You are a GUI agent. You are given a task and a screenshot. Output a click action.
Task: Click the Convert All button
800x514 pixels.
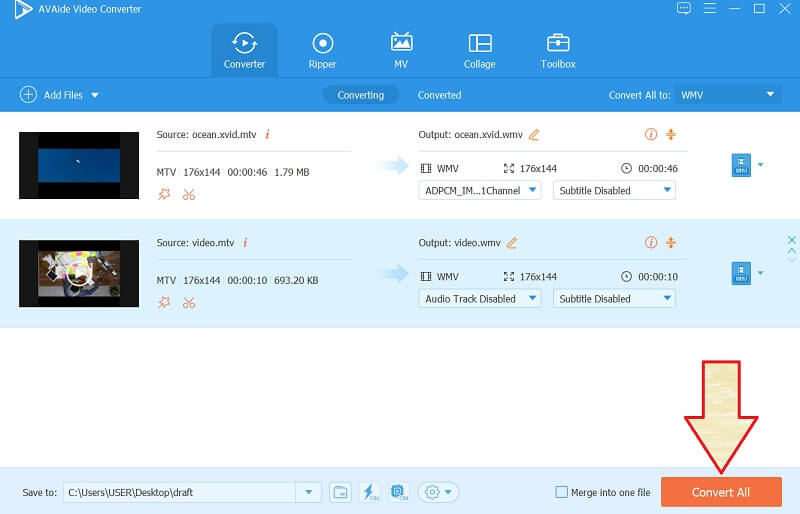721,492
